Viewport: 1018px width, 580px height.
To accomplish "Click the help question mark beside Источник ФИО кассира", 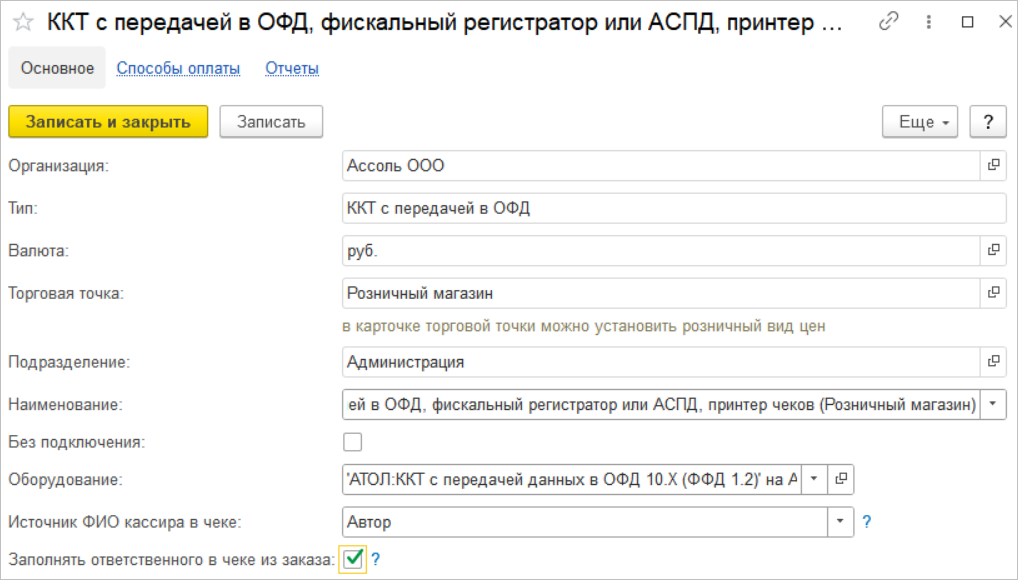I will click(867, 521).
